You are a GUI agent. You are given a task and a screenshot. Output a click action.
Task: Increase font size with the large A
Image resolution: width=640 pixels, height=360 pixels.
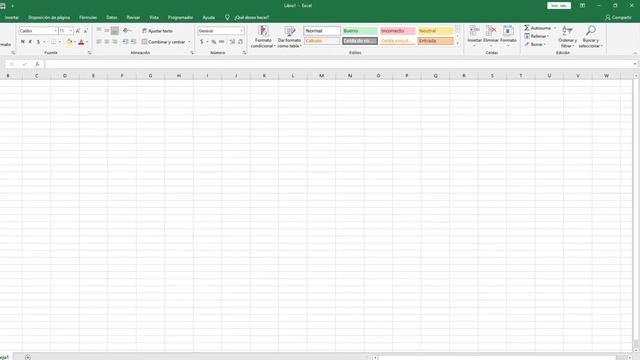tap(78, 31)
